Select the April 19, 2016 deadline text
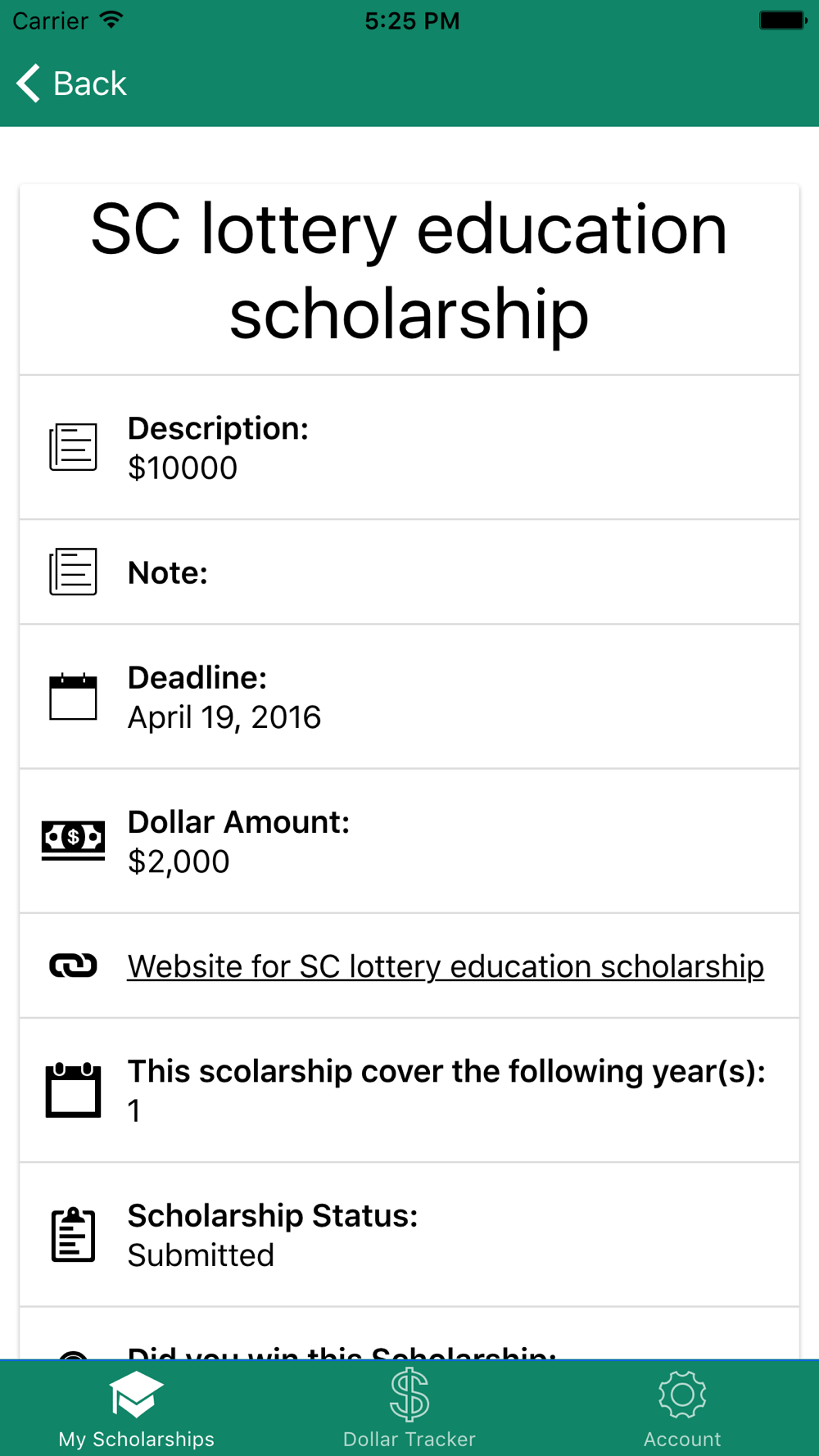819x1456 pixels. (x=224, y=717)
